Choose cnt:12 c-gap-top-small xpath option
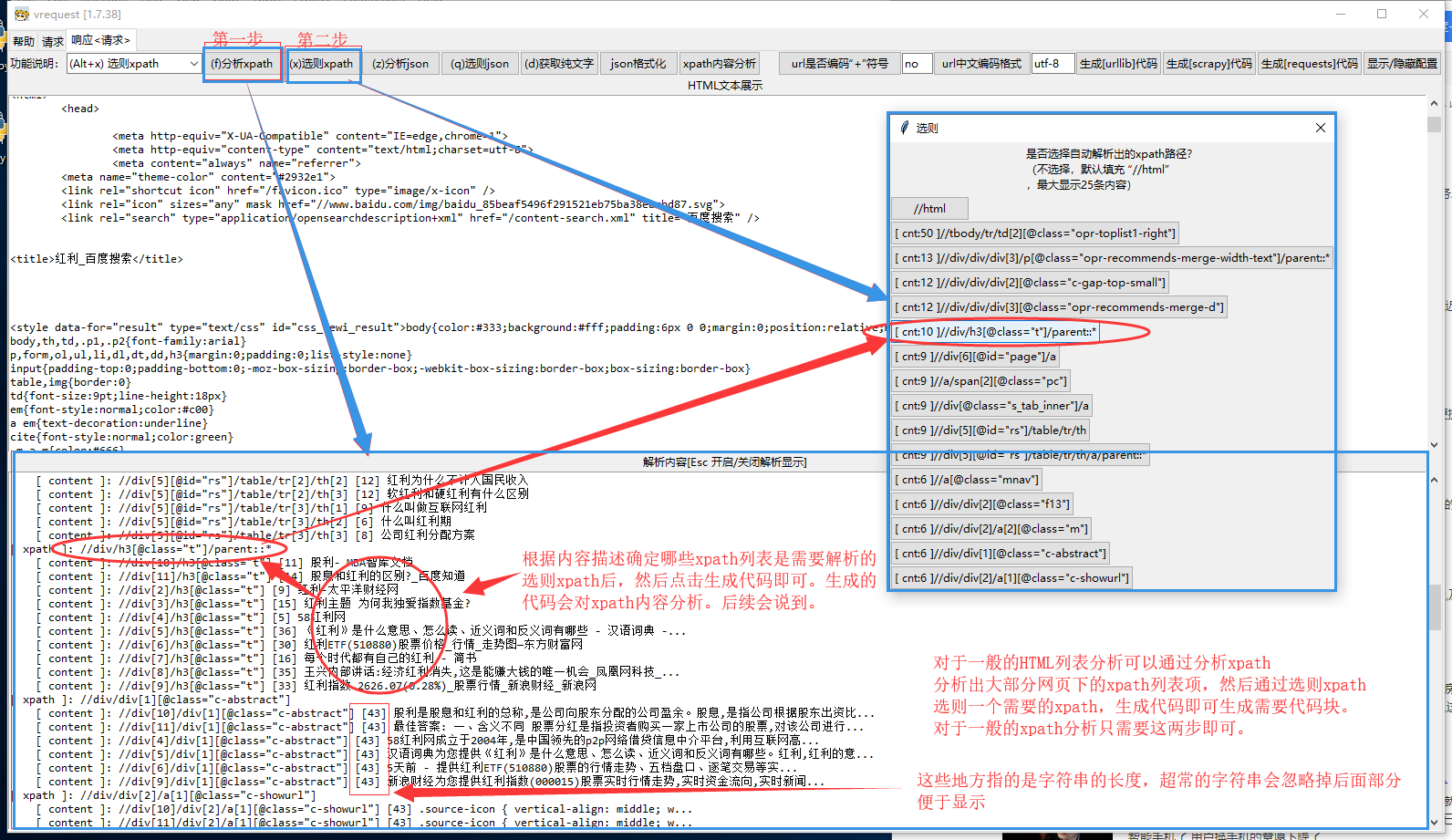 click(x=1030, y=283)
